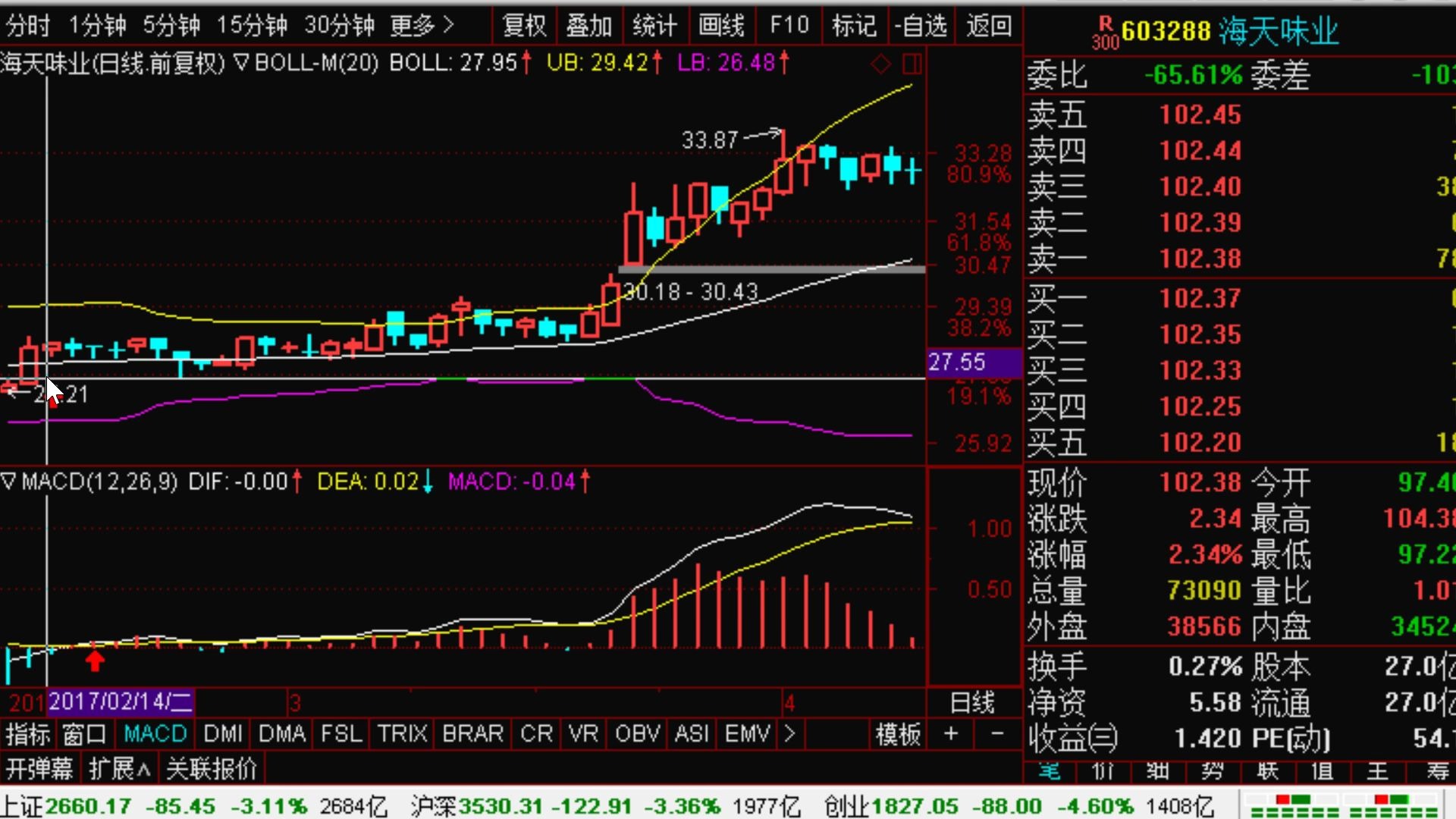The width and height of the screenshot is (1456, 819).
Task: Select the DMI indicator tab
Action: 223,733
